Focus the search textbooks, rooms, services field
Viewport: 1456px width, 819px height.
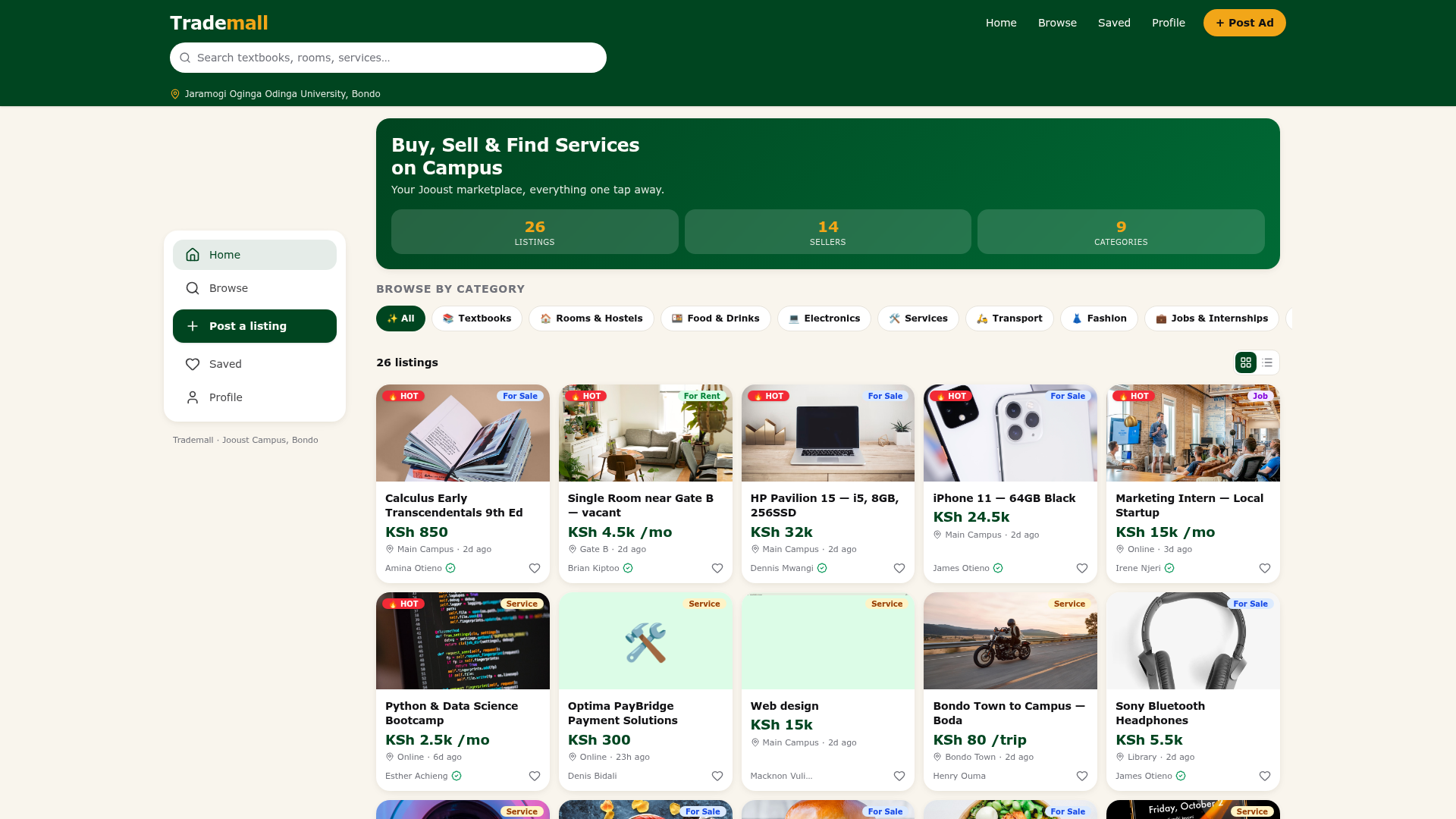(388, 58)
